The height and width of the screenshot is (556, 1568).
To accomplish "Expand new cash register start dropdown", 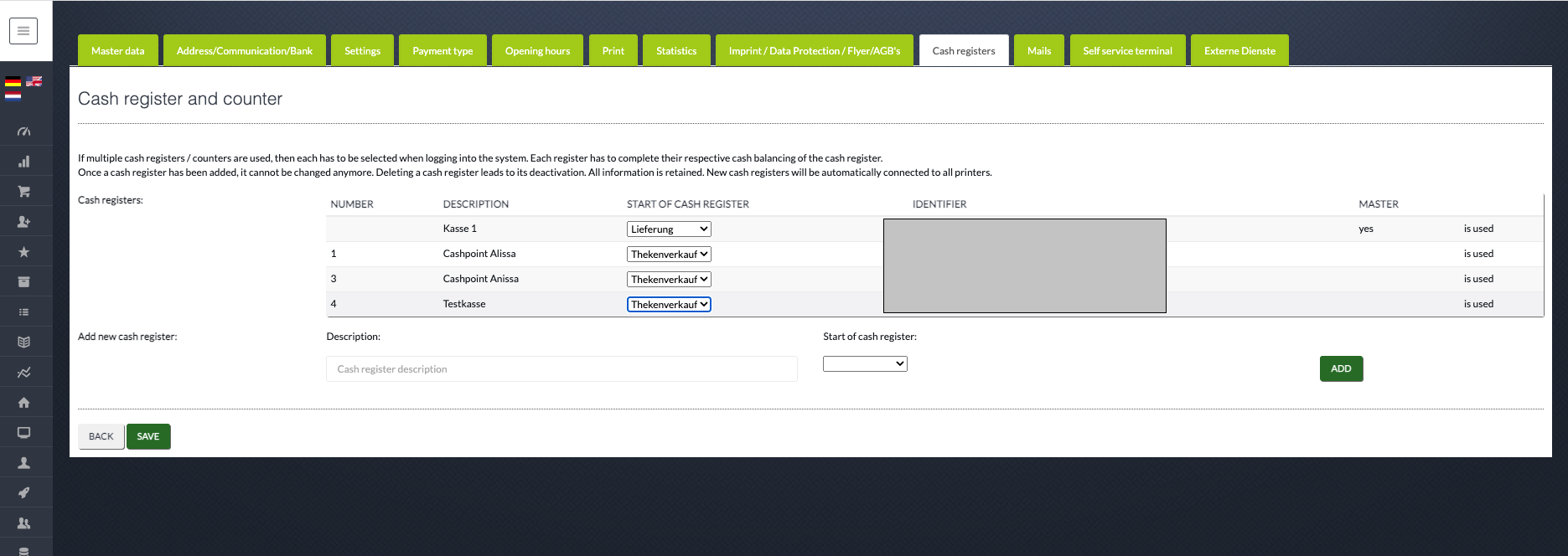I will (x=865, y=363).
